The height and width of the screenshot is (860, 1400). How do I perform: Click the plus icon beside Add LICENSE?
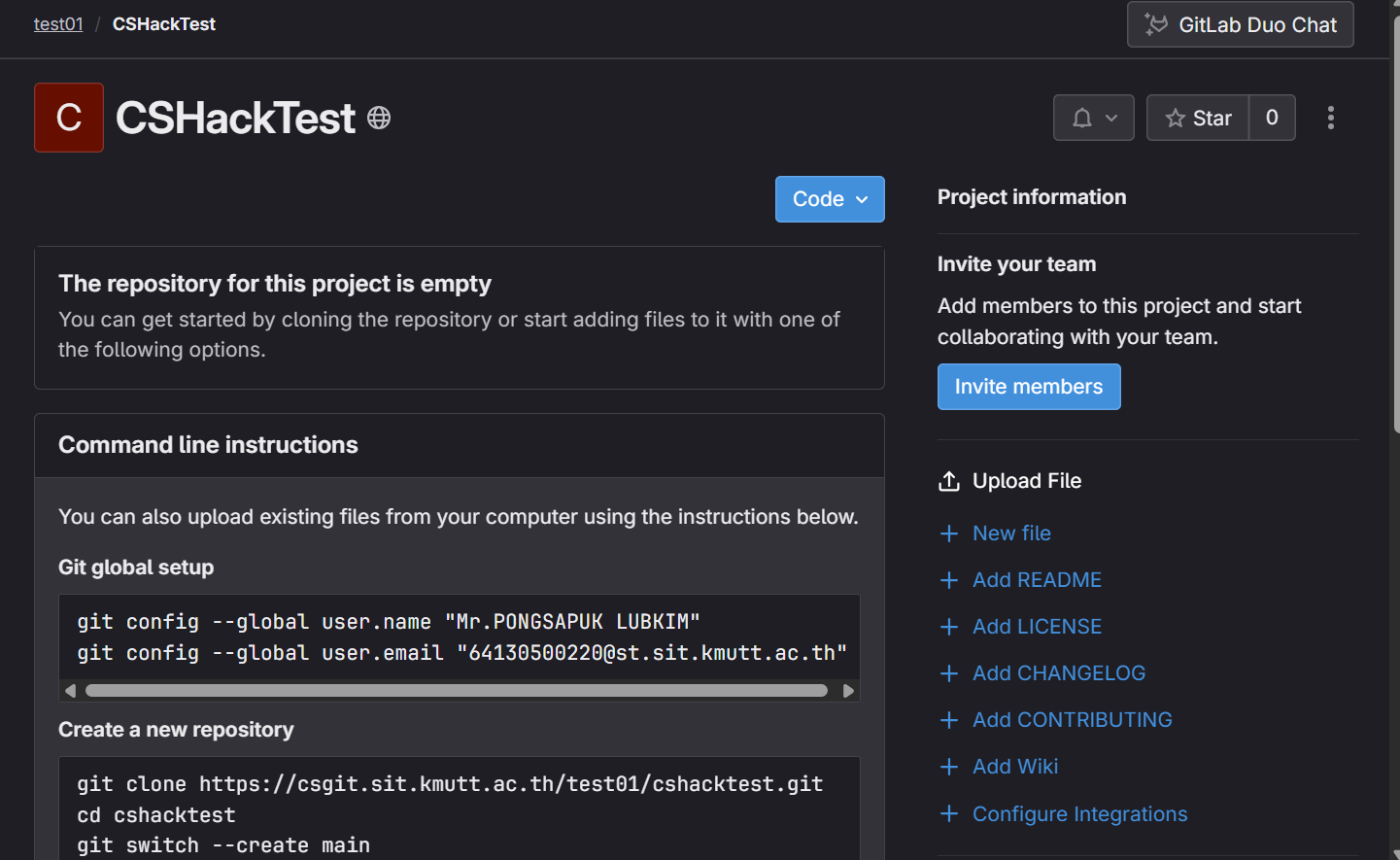pos(949,627)
